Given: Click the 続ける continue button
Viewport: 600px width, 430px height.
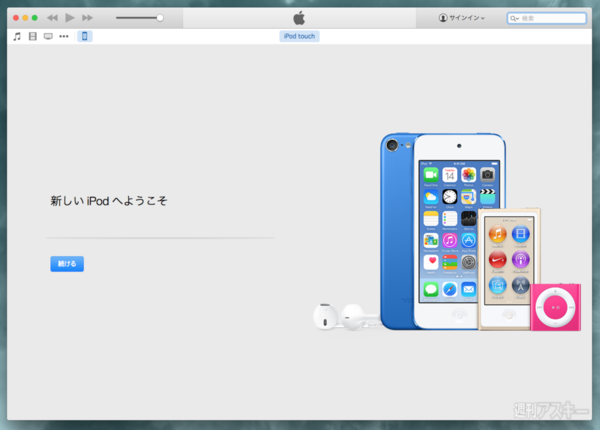Looking at the screenshot, I should (67, 264).
